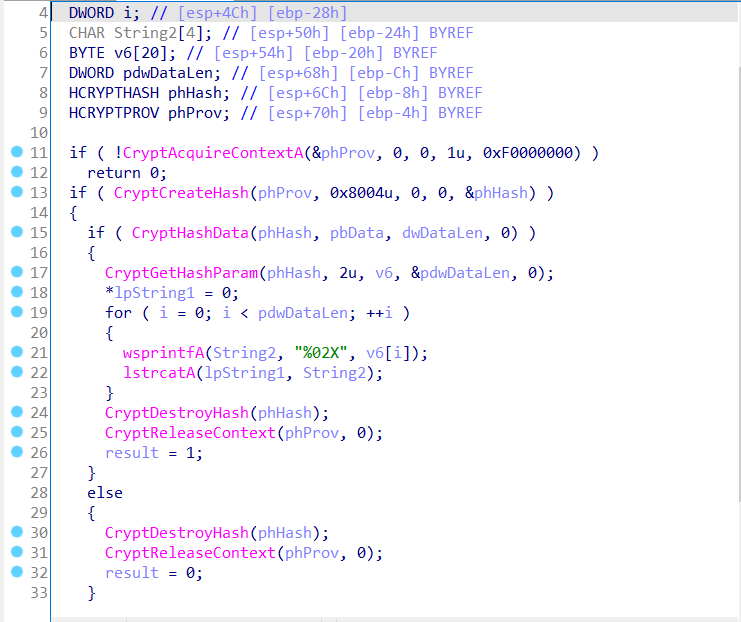Viewport: 741px width, 622px height.
Task: Toggle breakpoint dot on line 11
Action: point(16,152)
